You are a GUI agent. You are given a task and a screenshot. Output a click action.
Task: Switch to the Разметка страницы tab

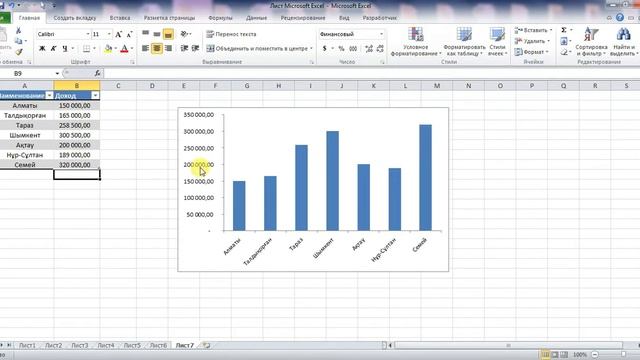(169, 18)
